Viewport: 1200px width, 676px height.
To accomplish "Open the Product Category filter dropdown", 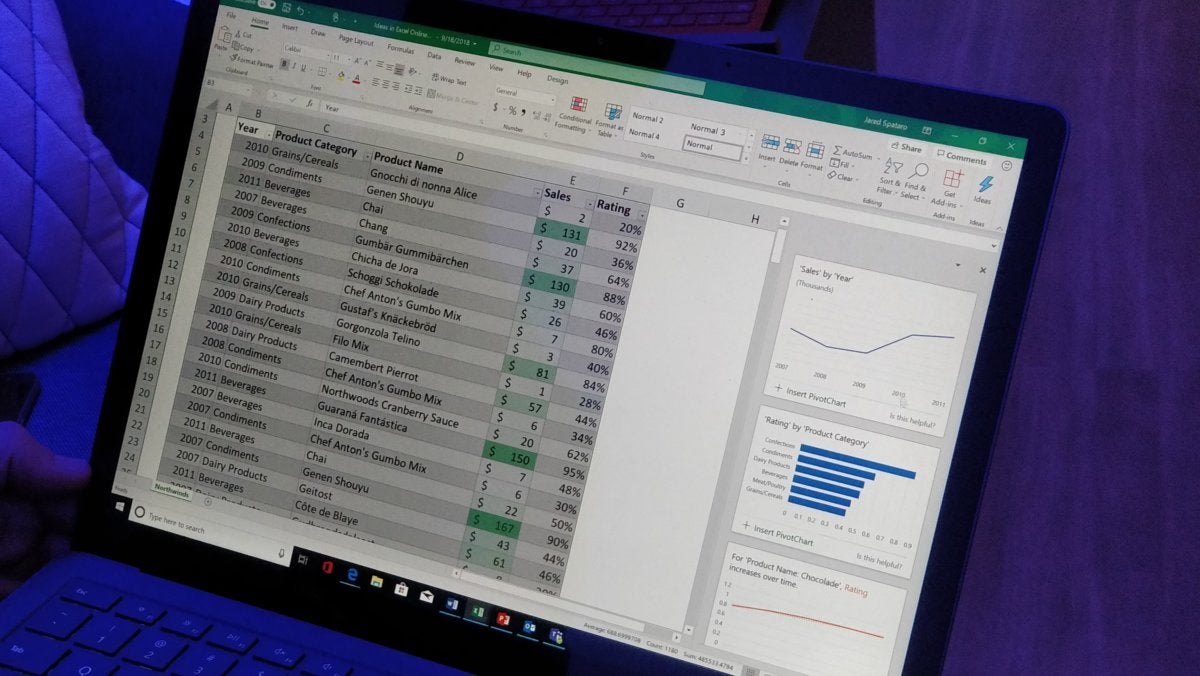I will 366,155.
